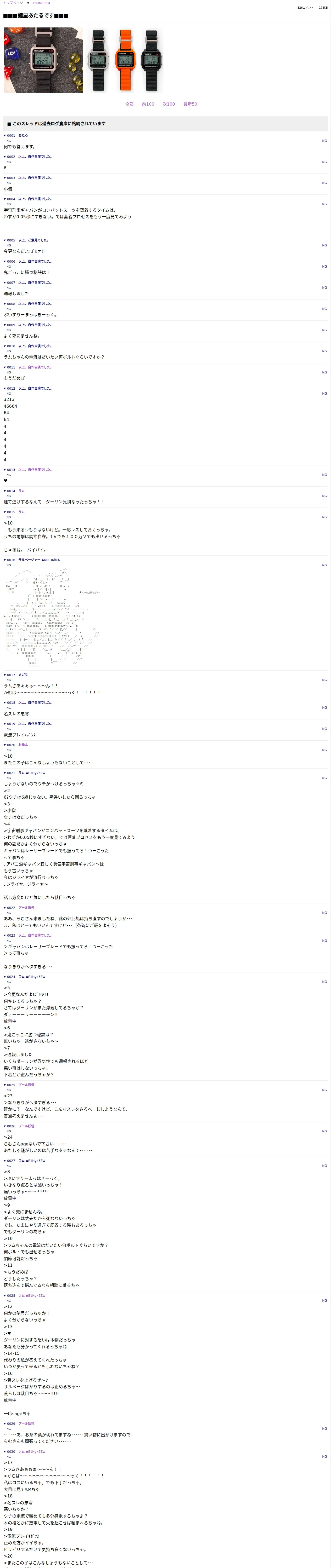Expand the ▼ 0012 post marker
Screen dimensions: 336x1568
10,388
